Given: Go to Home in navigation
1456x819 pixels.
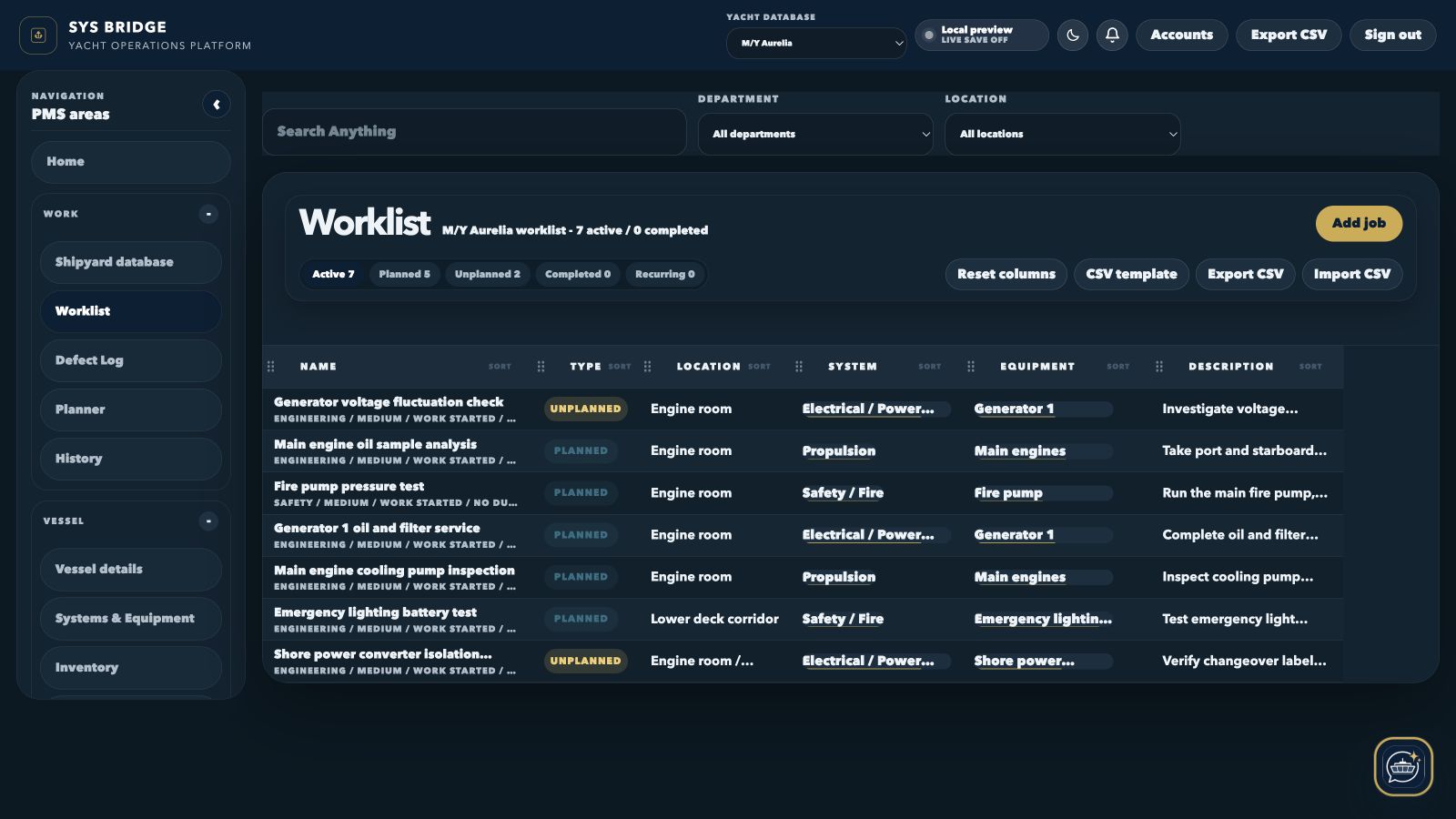Looking at the screenshot, I should [131, 162].
